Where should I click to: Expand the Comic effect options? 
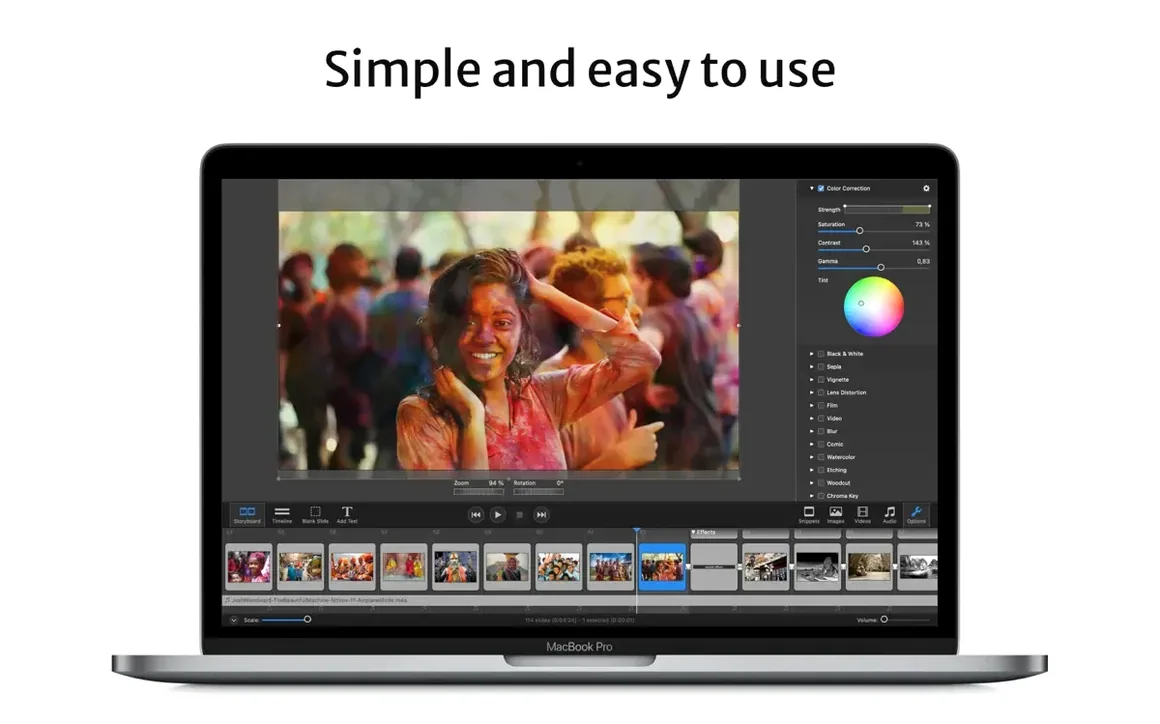coord(812,444)
